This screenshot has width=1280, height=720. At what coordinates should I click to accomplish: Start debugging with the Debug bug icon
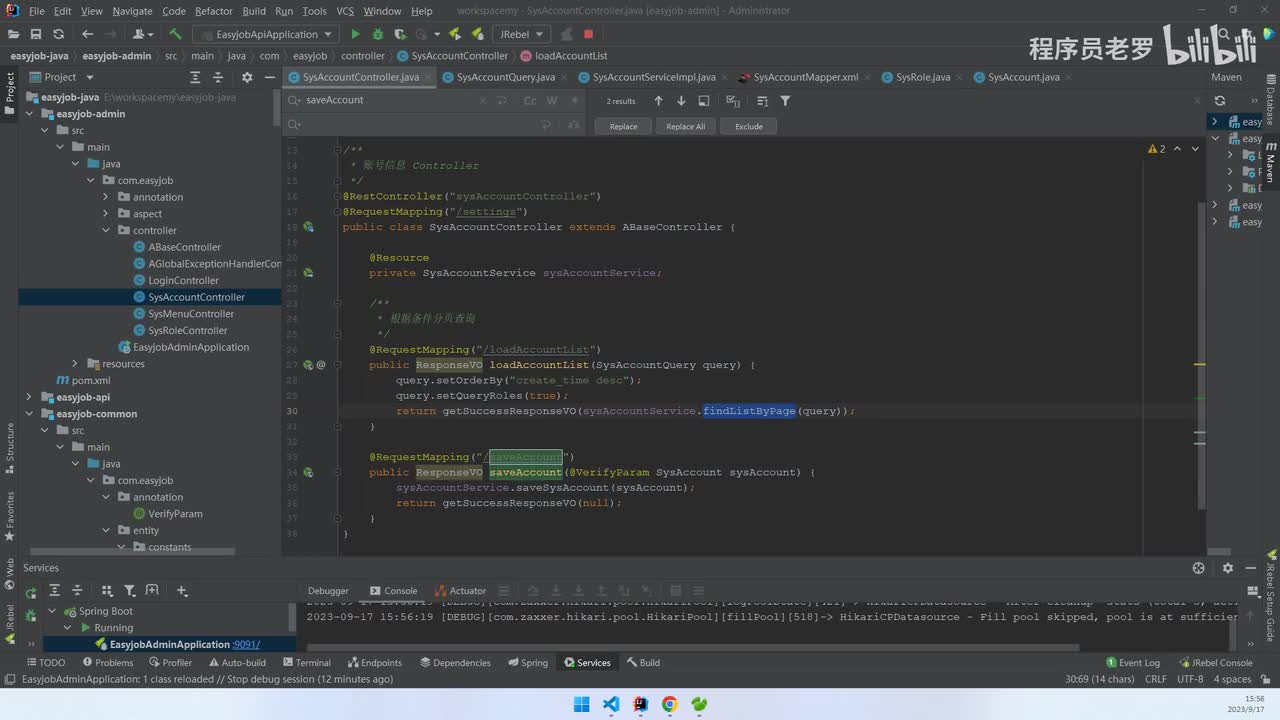(378, 34)
